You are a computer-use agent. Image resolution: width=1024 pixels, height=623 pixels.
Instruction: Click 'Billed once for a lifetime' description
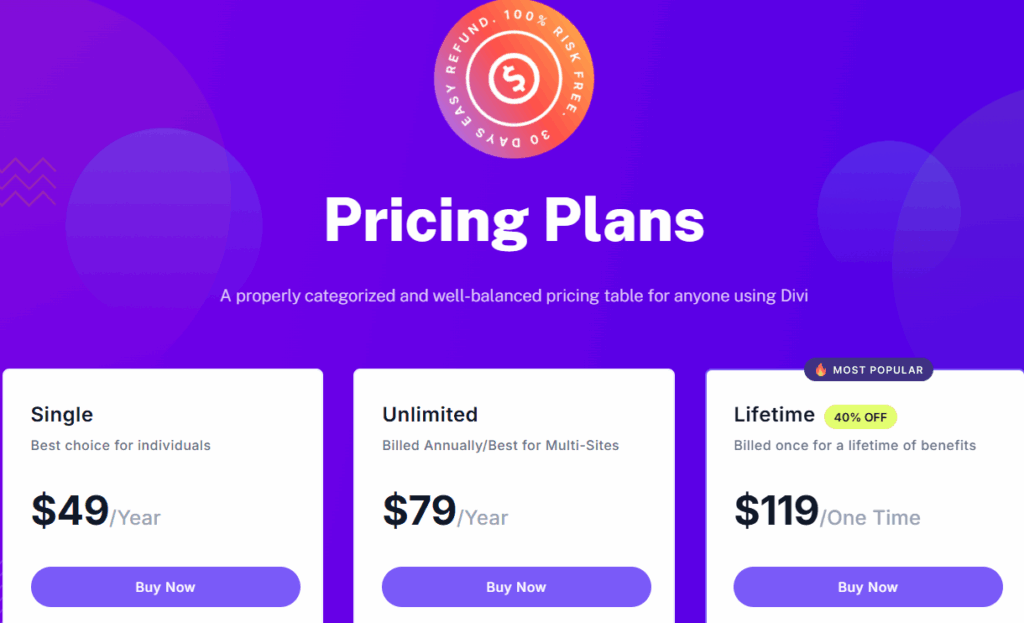click(x=855, y=445)
